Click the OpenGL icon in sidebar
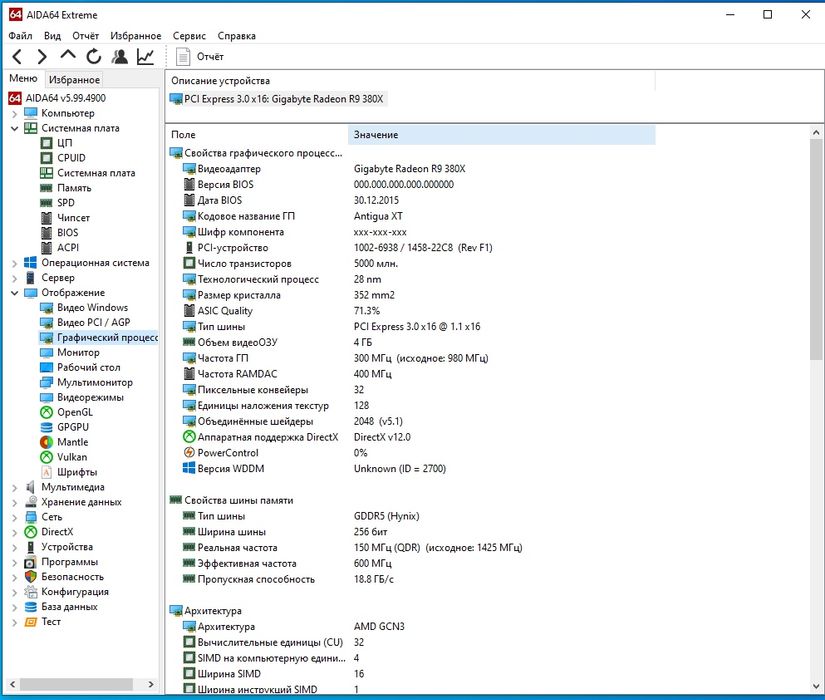 coord(46,412)
